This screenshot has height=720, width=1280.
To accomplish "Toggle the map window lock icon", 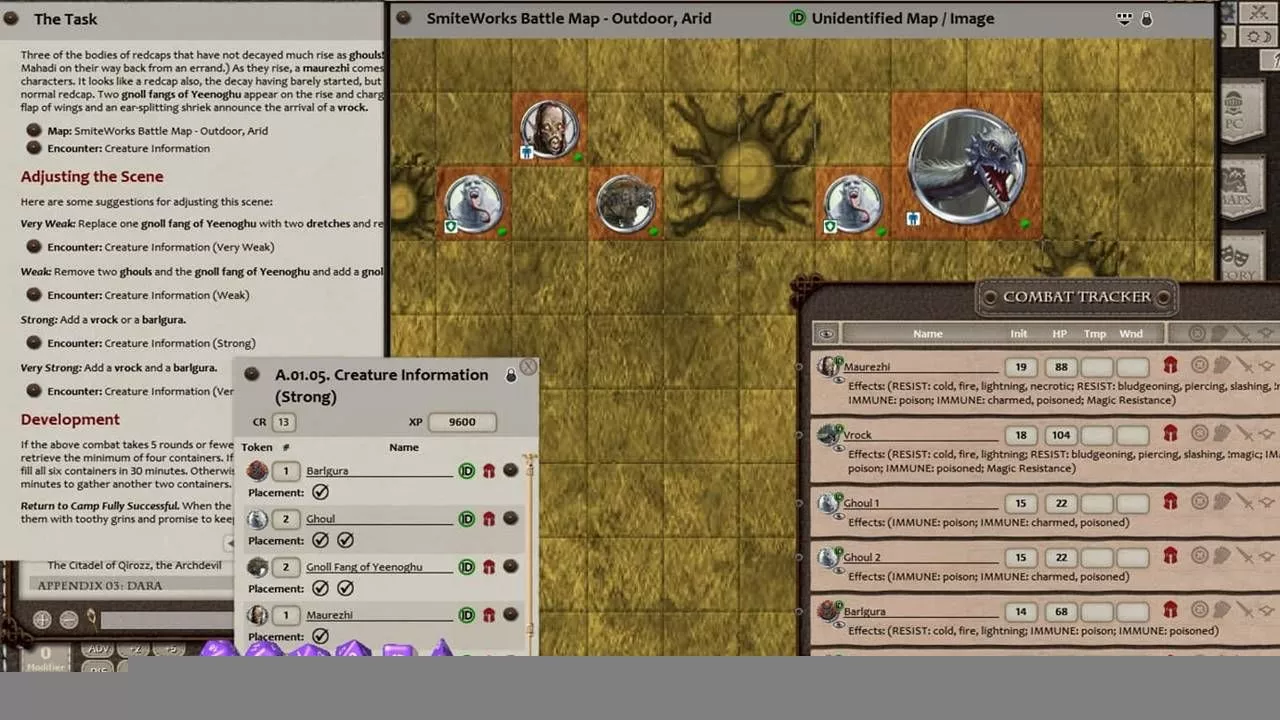I will [x=1147, y=18].
